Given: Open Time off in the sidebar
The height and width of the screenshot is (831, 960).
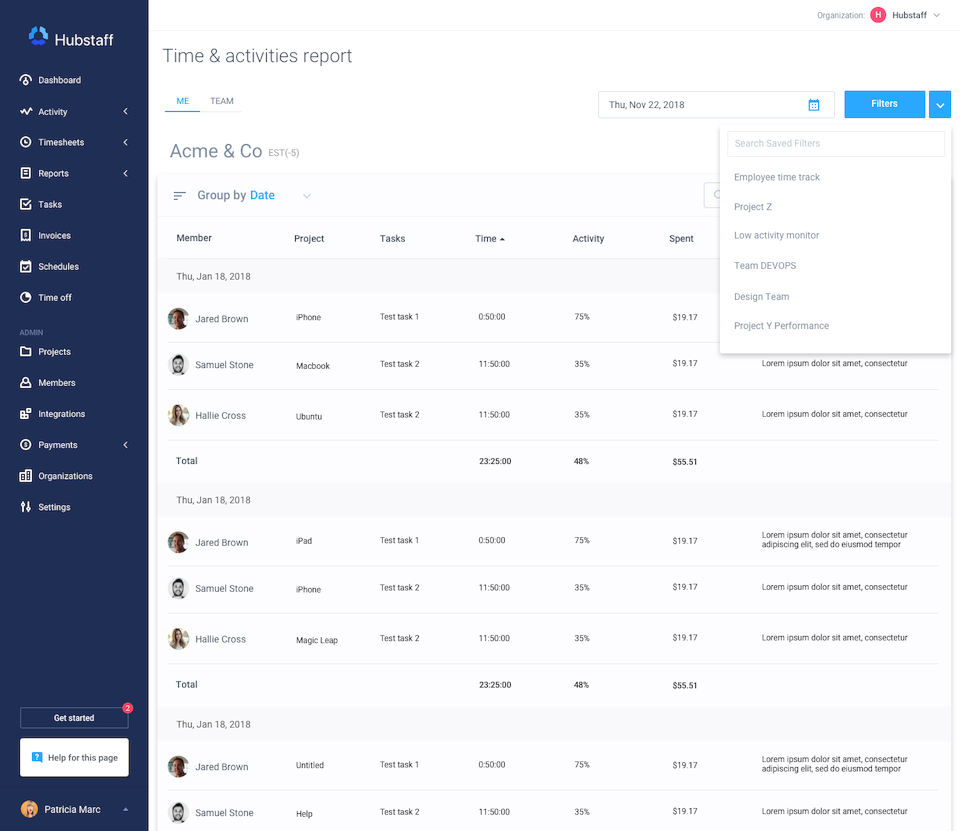Looking at the screenshot, I should coord(54,298).
